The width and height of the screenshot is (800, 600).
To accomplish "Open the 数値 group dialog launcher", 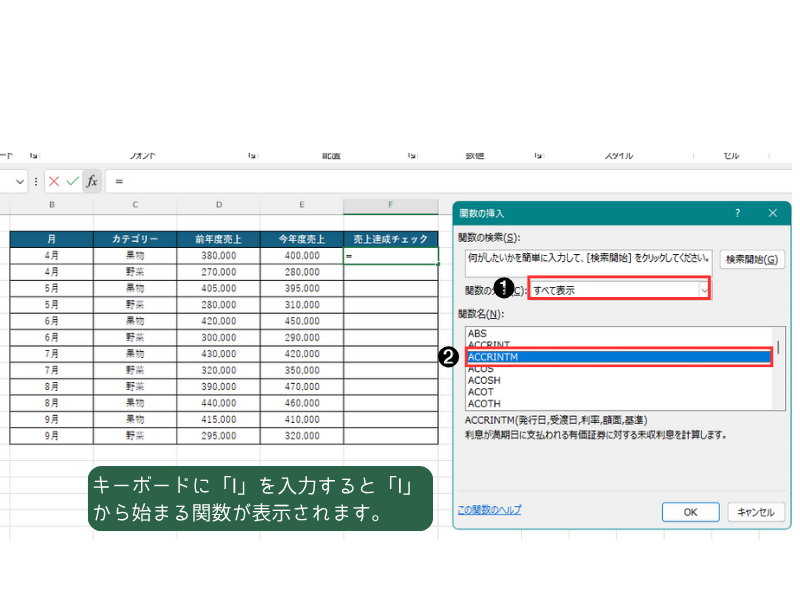I will [538, 156].
